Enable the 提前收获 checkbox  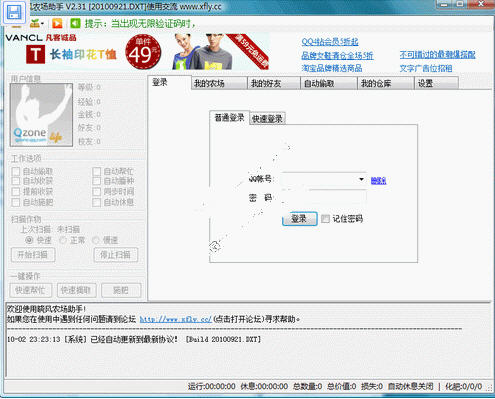(x=16, y=192)
